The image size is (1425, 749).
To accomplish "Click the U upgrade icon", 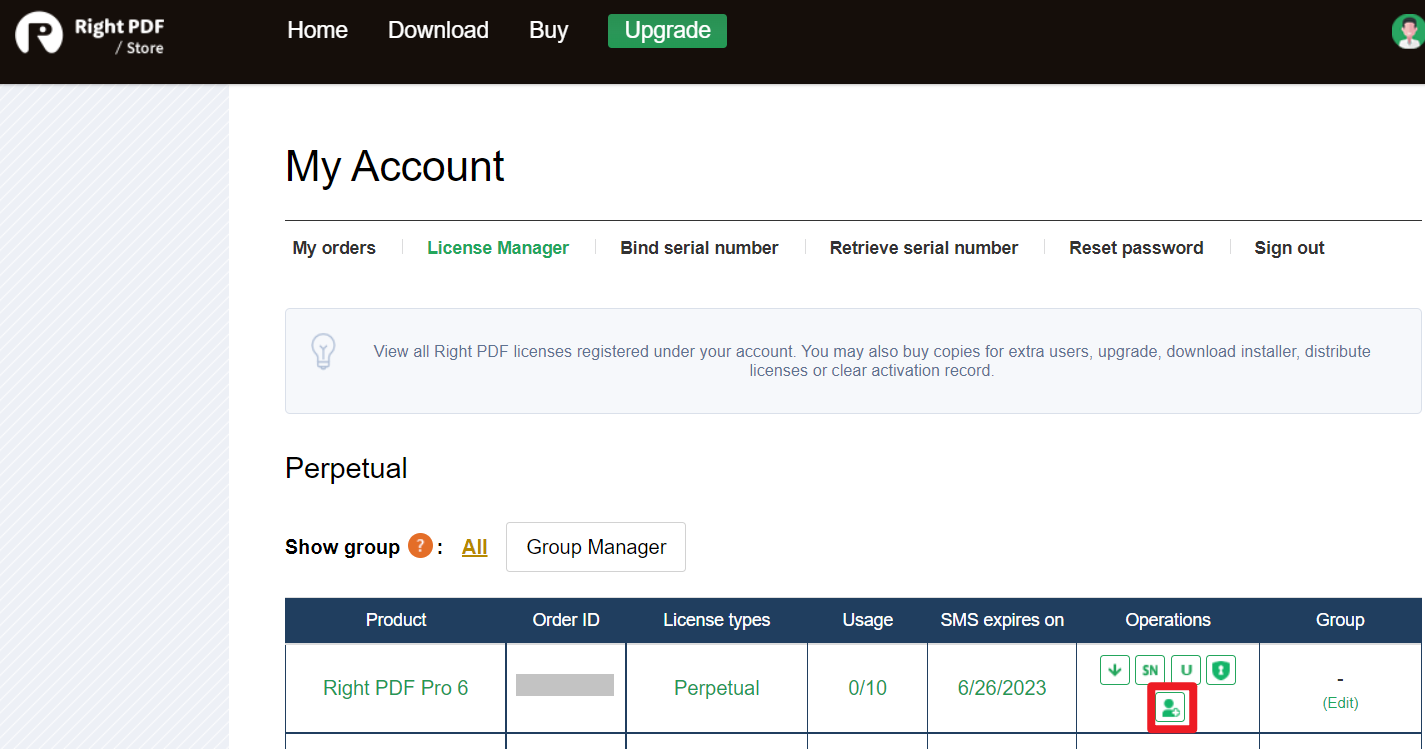I will [1185, 670].
